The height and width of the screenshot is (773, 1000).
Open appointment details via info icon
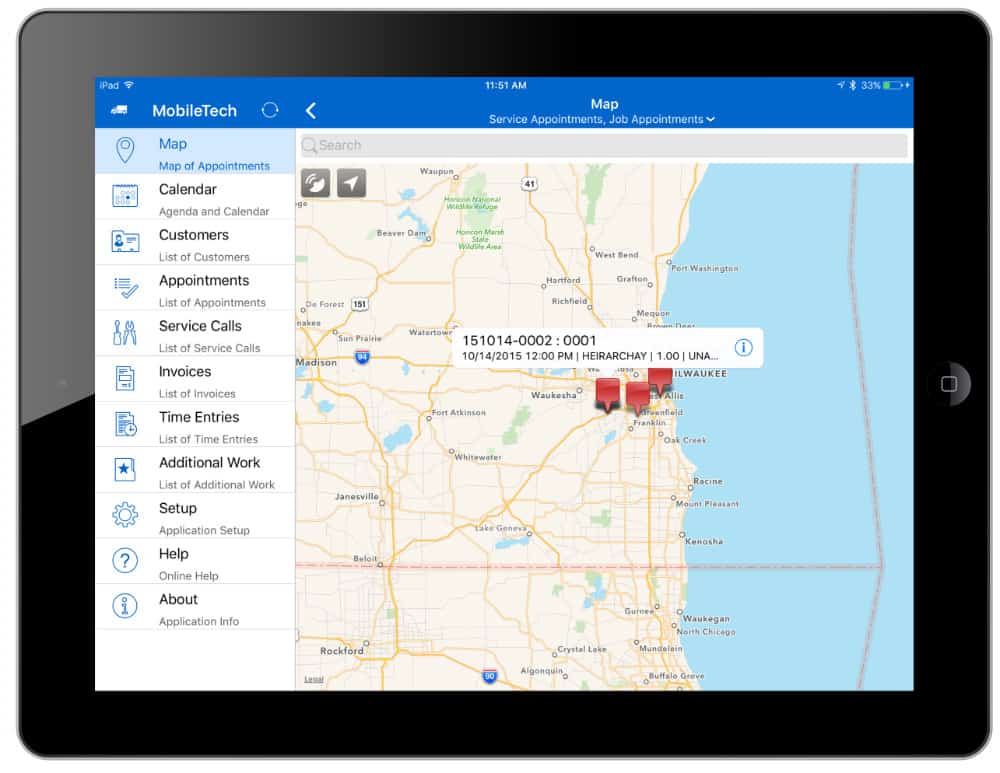click(x=743, y=347)
